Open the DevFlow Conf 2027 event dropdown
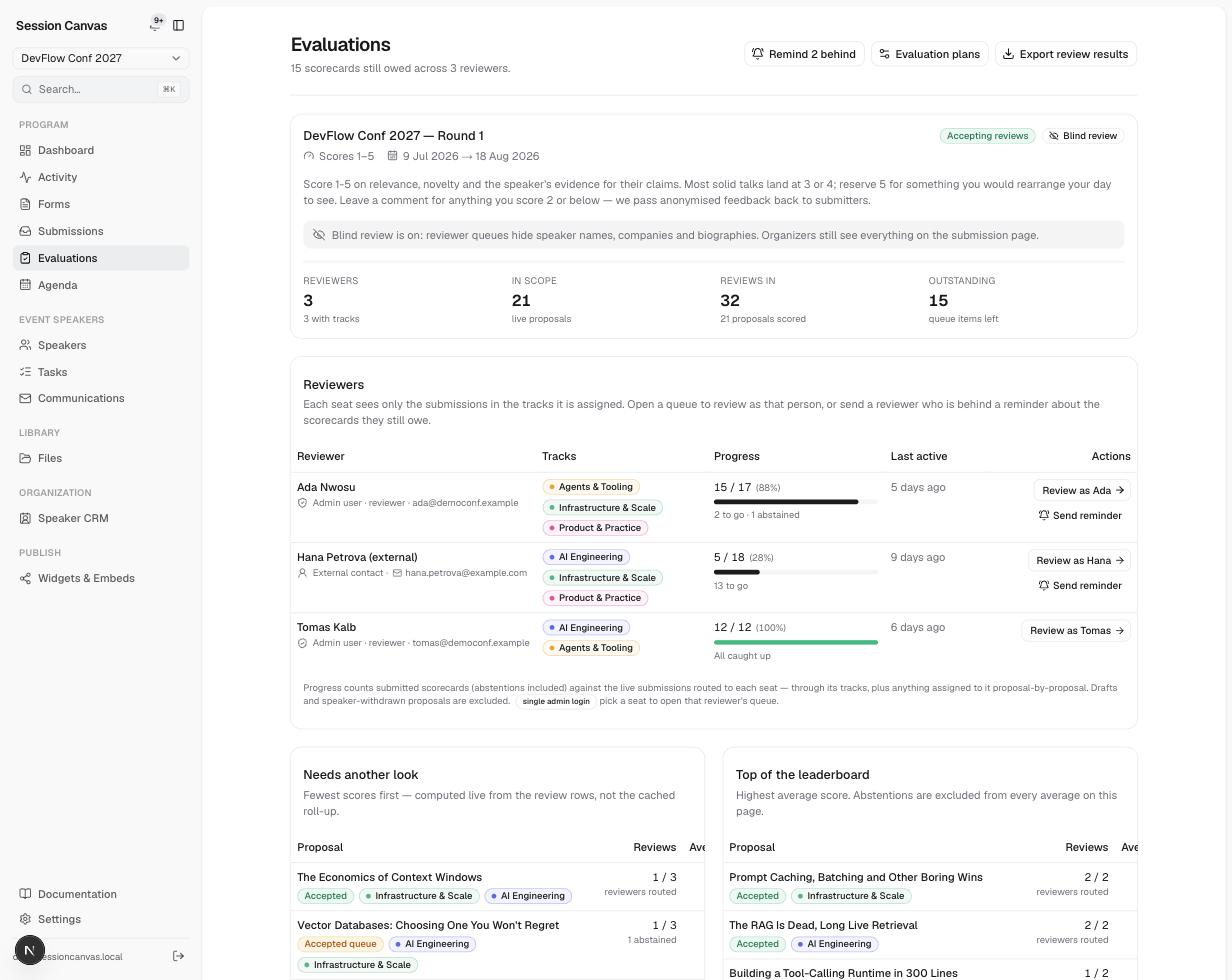 click(x=101, y=58)
